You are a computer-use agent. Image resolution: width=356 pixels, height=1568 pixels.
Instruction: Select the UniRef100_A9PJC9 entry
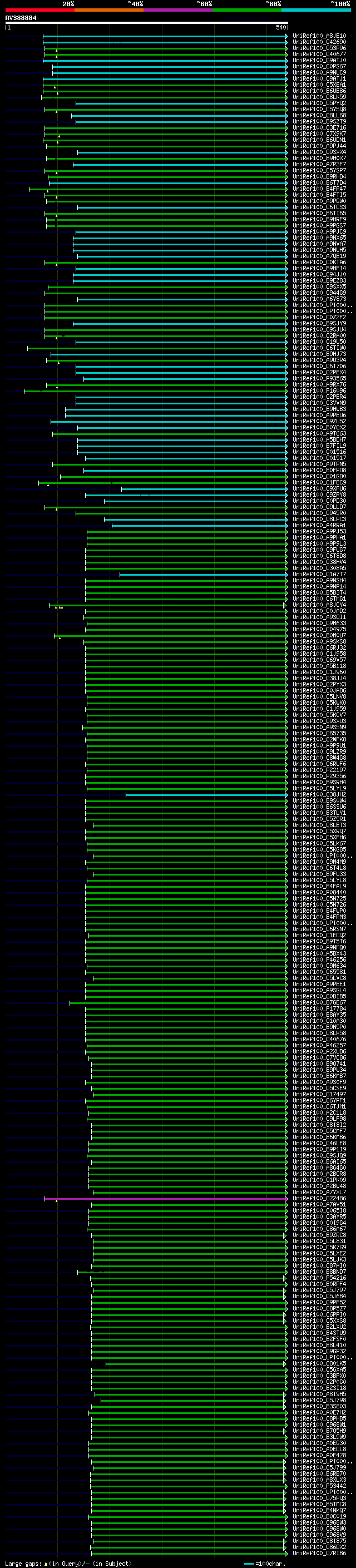[x=319, y=231]
